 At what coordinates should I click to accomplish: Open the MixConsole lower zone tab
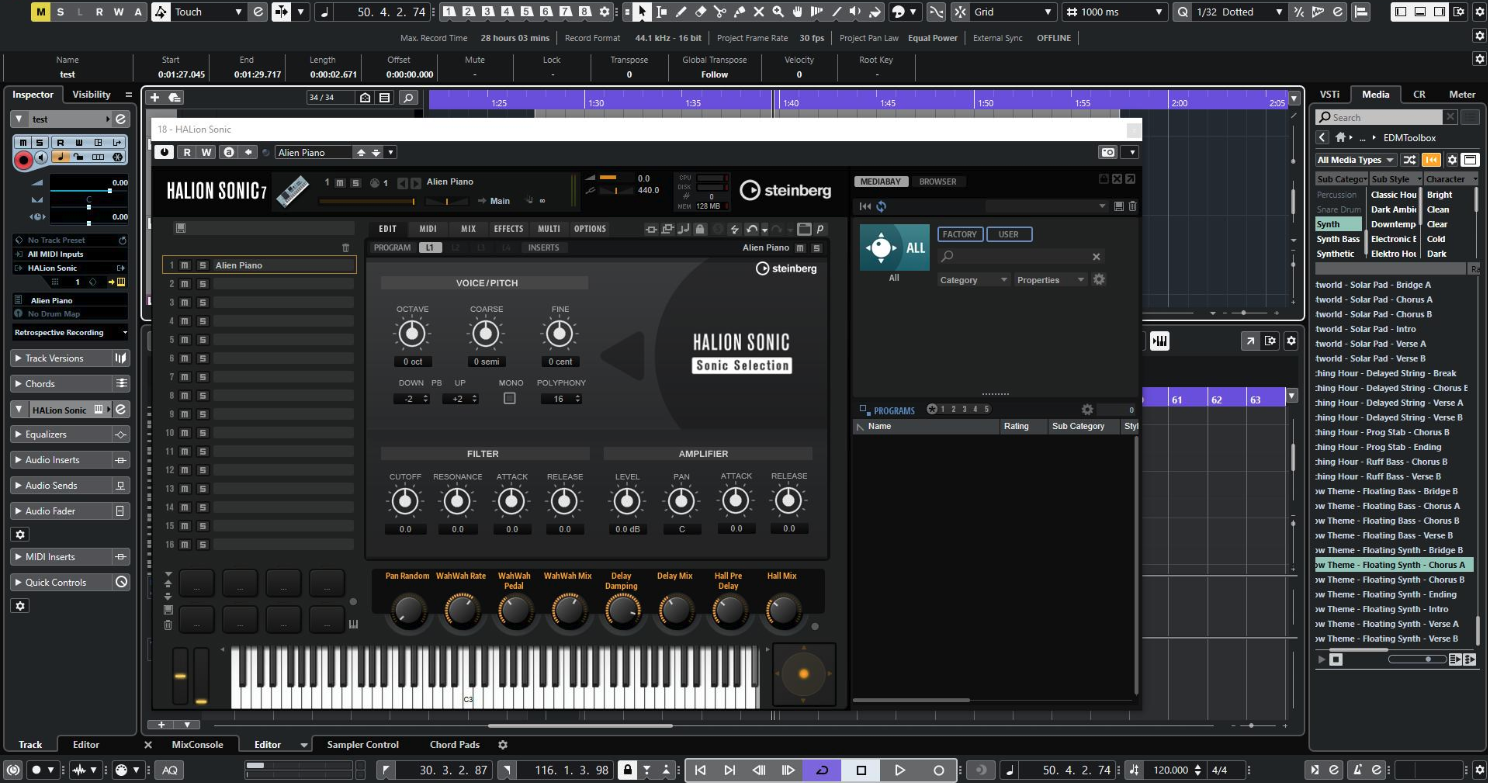[197, 744]
